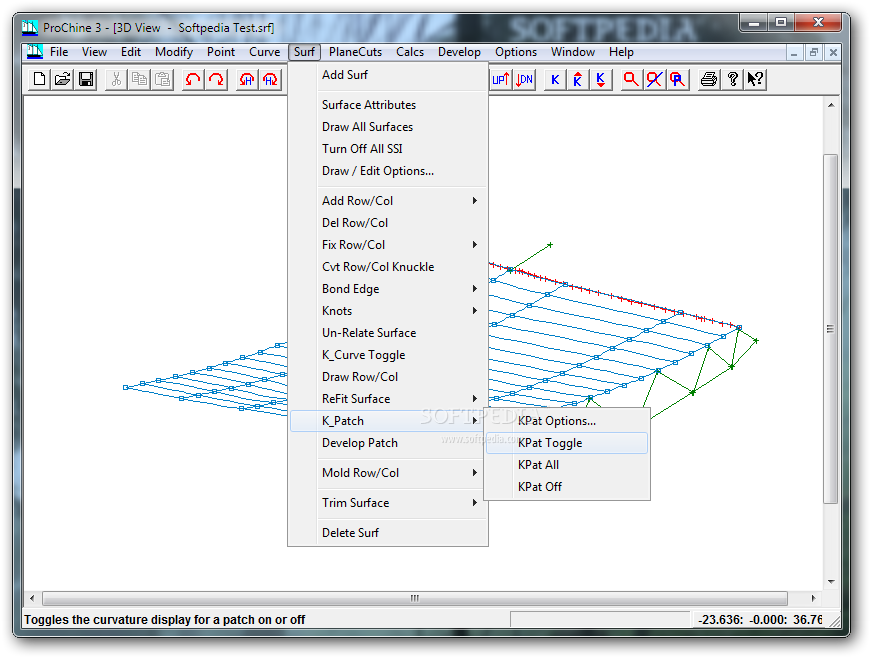Viewport: 871px width, 658px height.
Task: Click the Copy toolbar icon
Action: (x=139, y=79)
